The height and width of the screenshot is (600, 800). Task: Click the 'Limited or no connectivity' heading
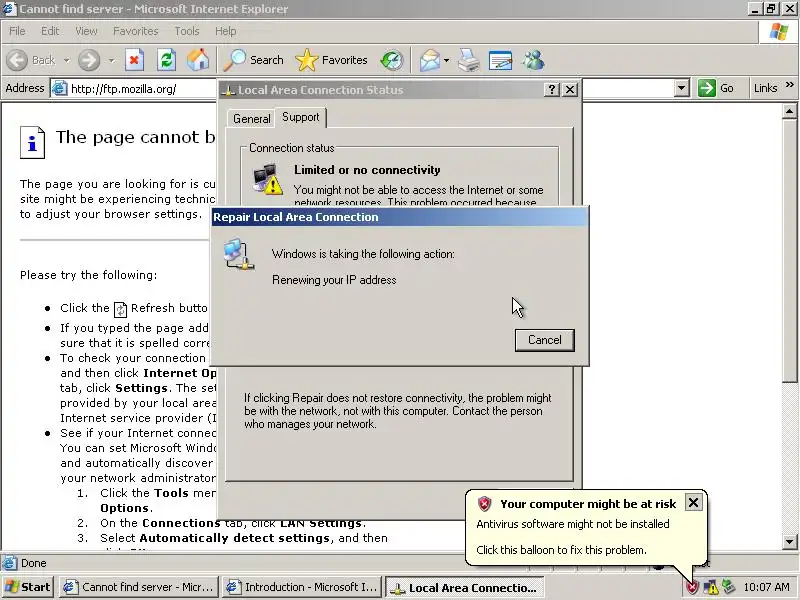pyautogui.click(x=367, y=170)
